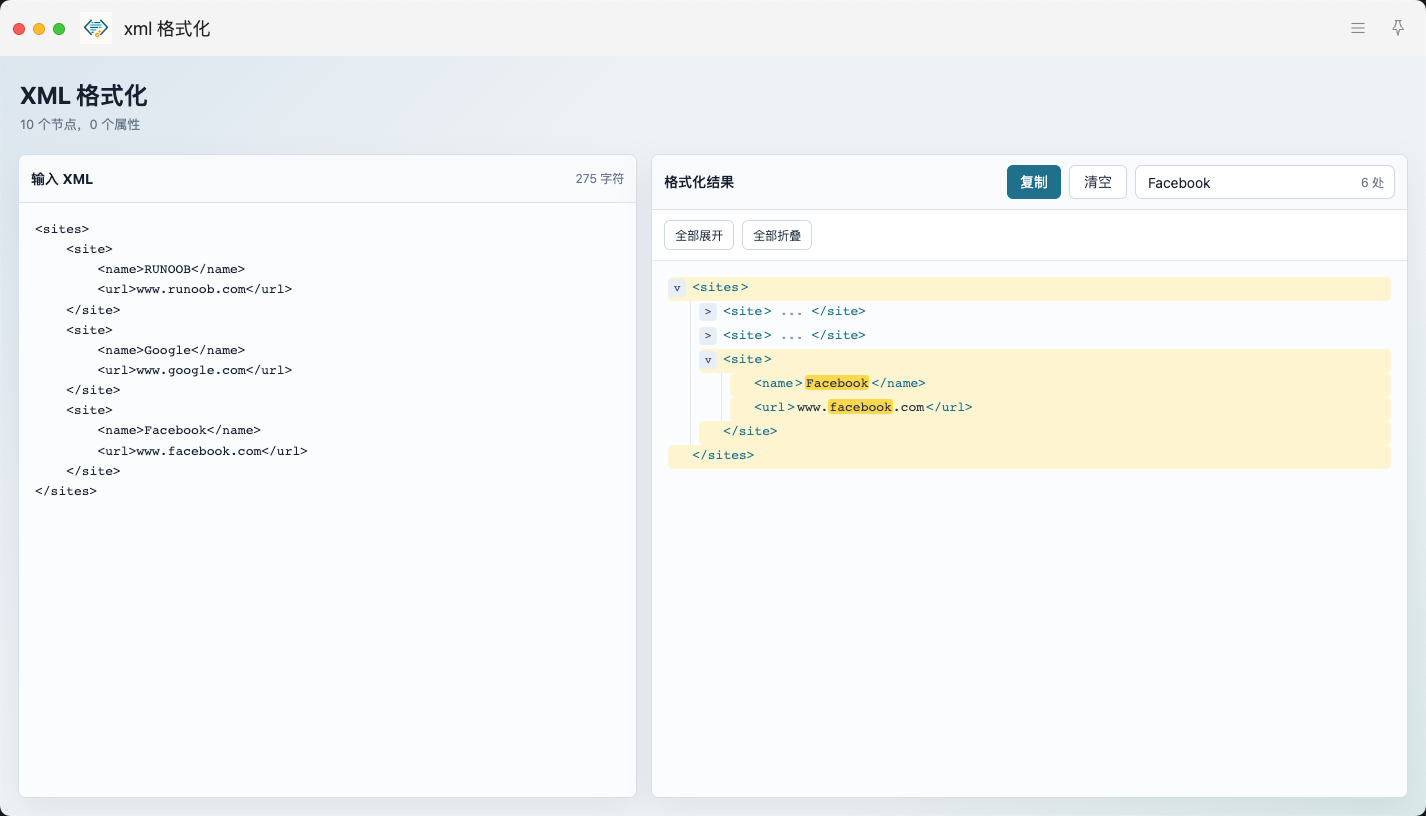This screenshot has width=1426, height=816.
Task: Select the <sites> opening row in result tree
Action: click(1029, 288)
